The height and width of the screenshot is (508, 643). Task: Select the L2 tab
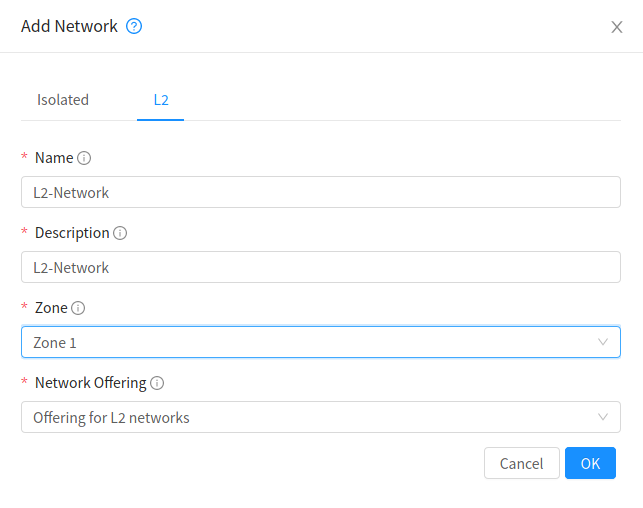point(160,100)
